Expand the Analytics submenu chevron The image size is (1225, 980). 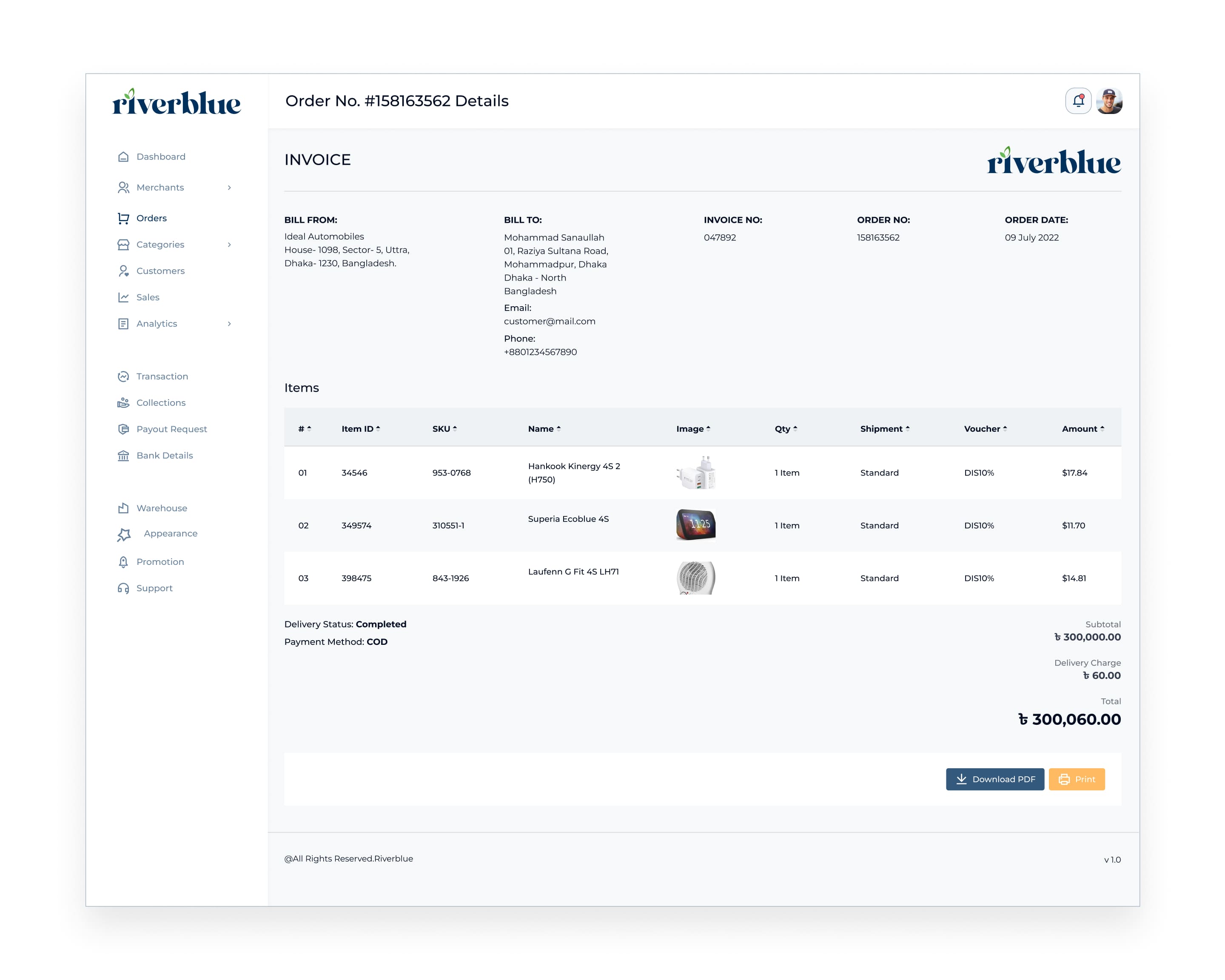[x=230, y=324]
